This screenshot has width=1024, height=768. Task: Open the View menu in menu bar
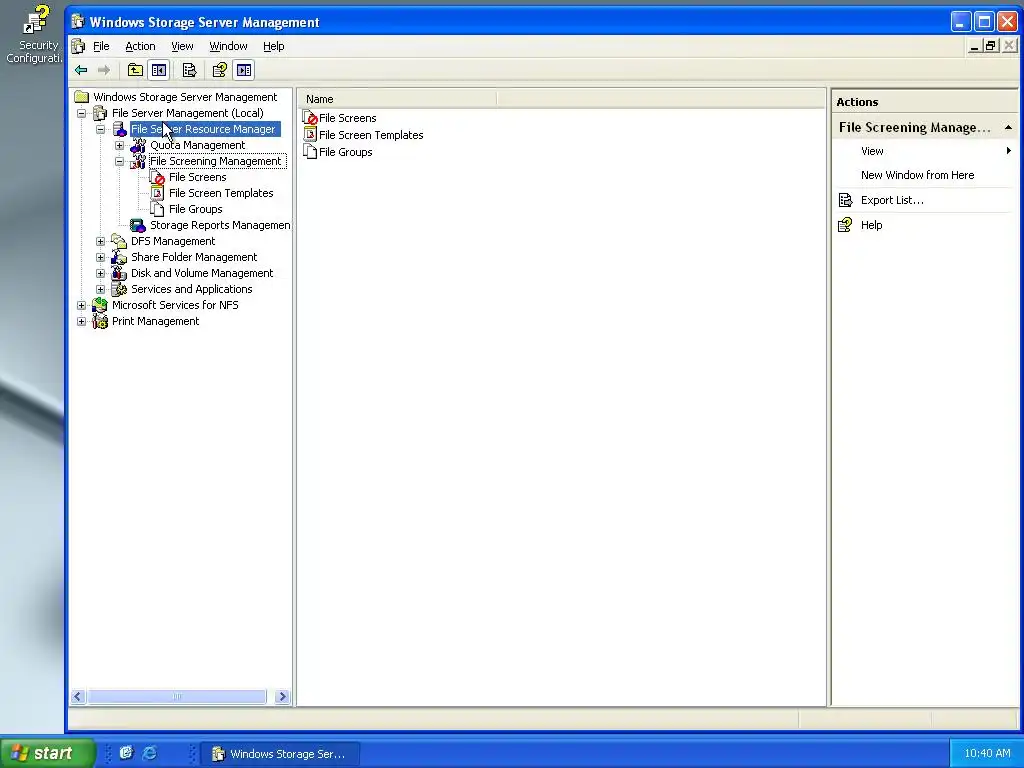click(182, 46)
